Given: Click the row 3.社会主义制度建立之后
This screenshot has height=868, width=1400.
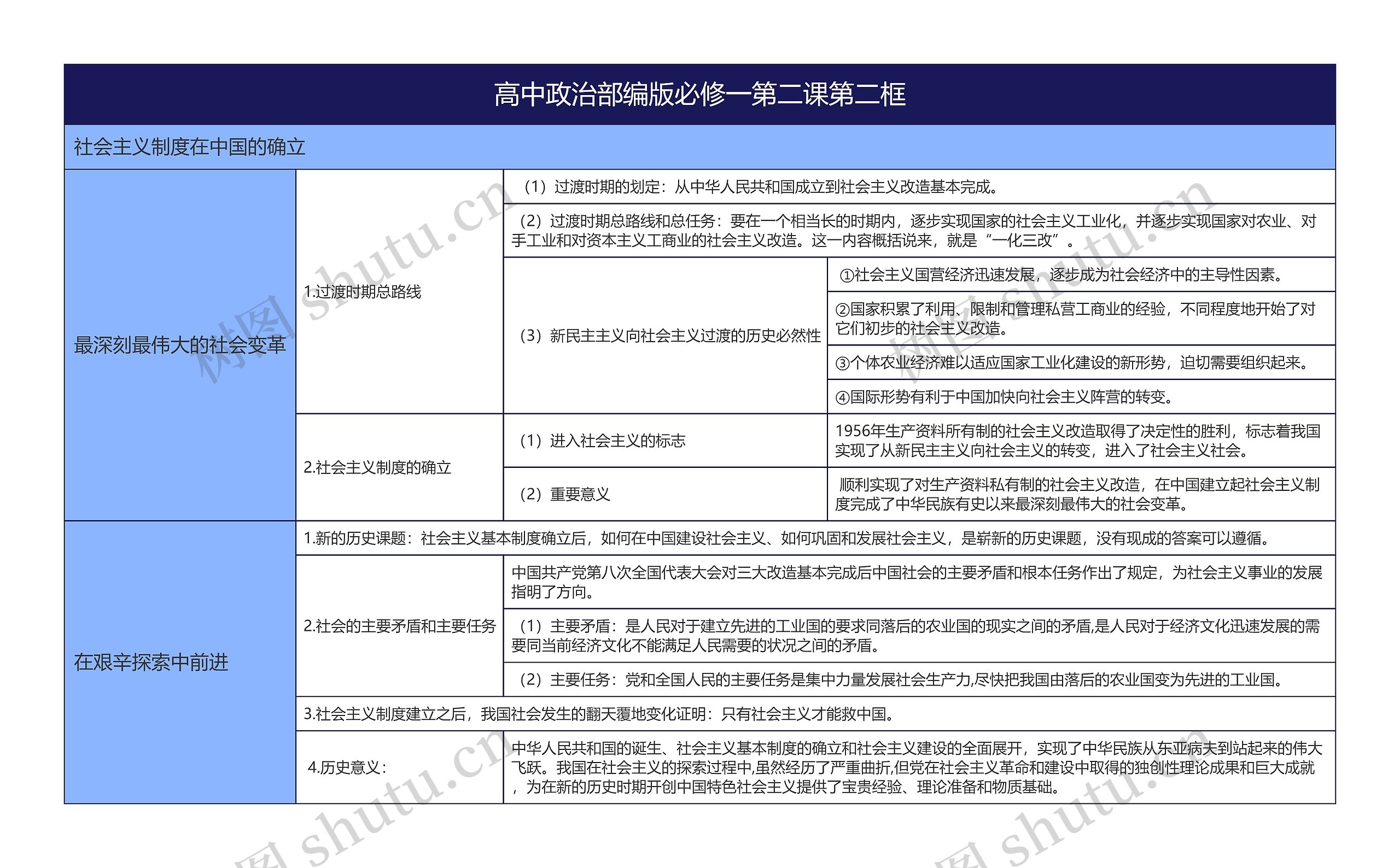Looking at the screenshot, I should pyautogui.click(x=815, y=713).
